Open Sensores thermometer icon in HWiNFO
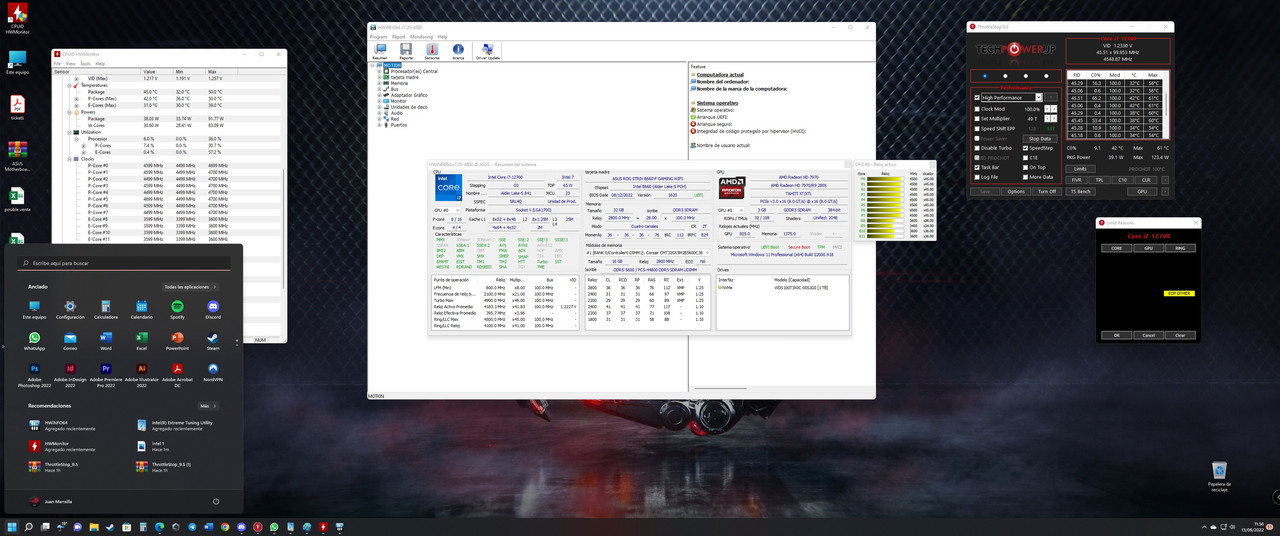This screenshot has height=536, width=1280. [x=432, y=51]
